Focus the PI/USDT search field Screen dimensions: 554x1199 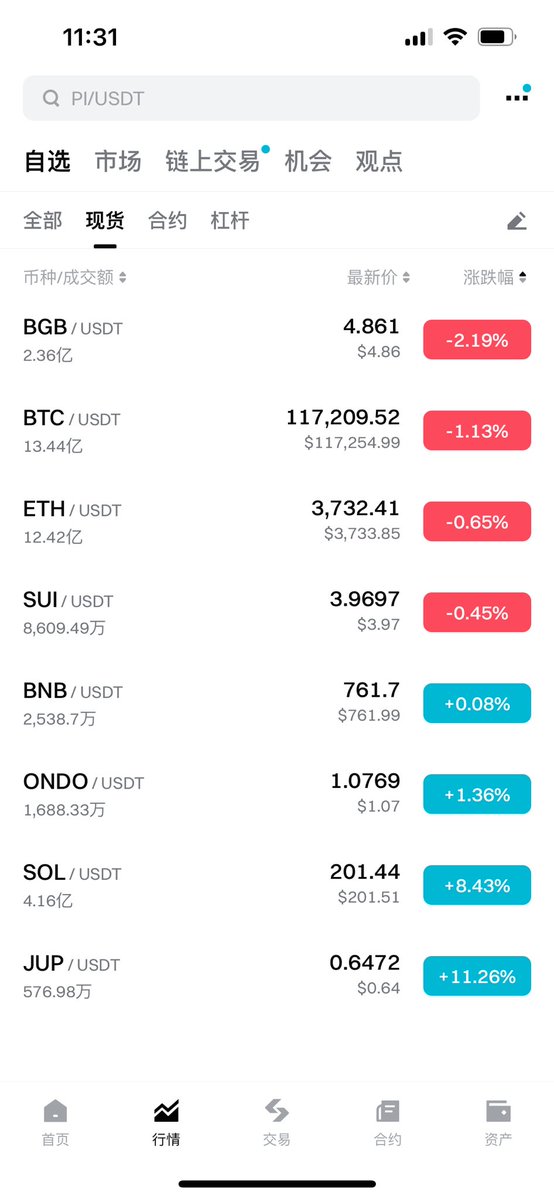[x=251, y=98]
